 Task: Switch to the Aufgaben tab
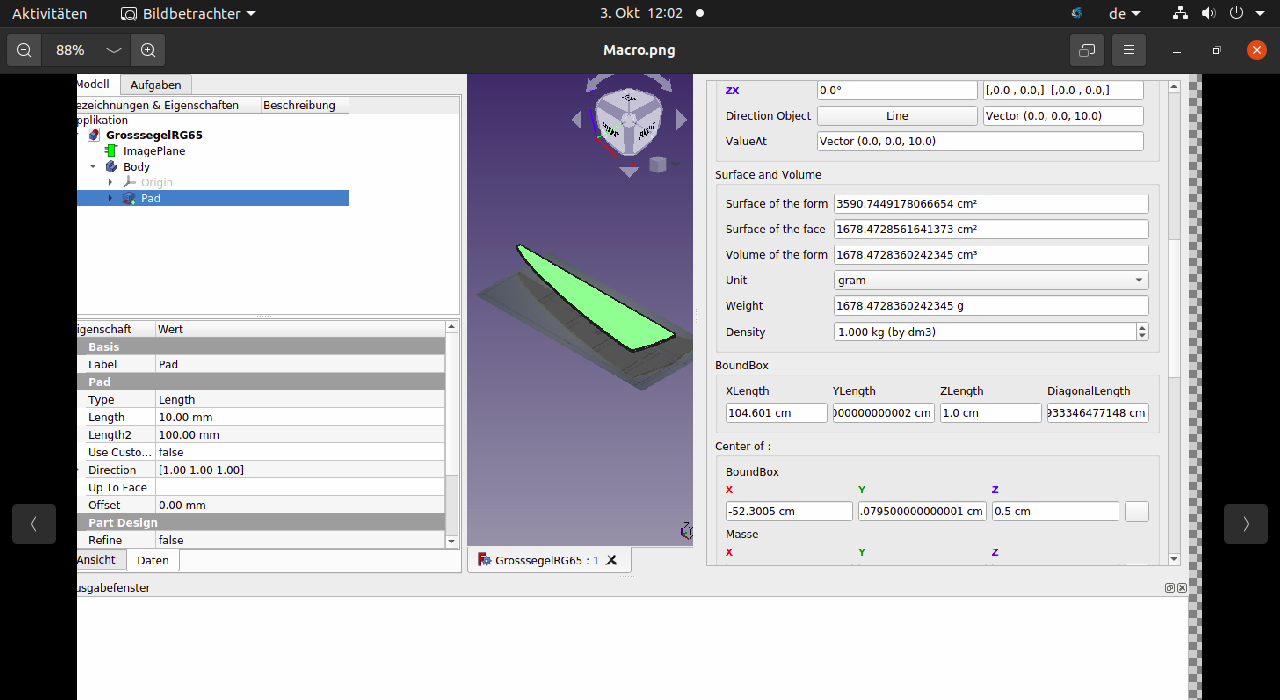156,85
